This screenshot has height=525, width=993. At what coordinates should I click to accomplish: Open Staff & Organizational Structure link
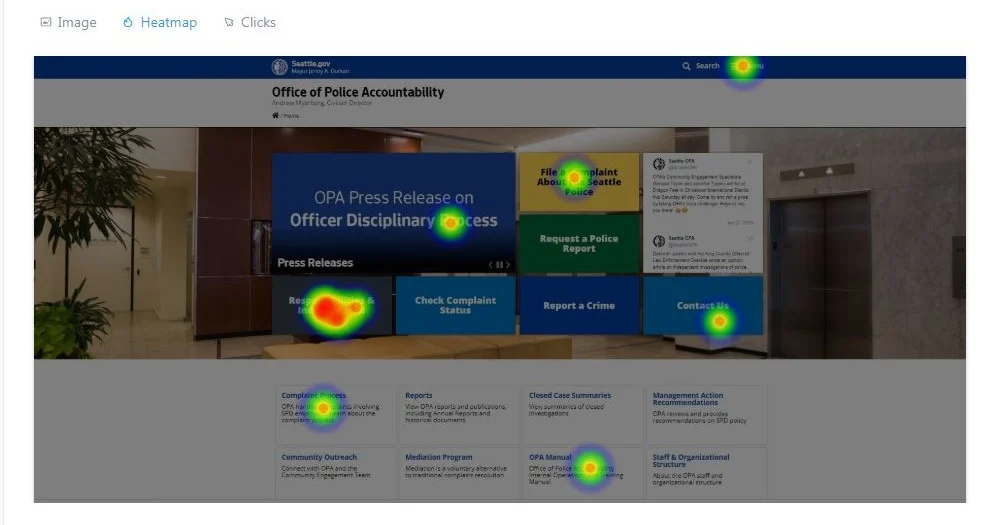tap(691, 461)
